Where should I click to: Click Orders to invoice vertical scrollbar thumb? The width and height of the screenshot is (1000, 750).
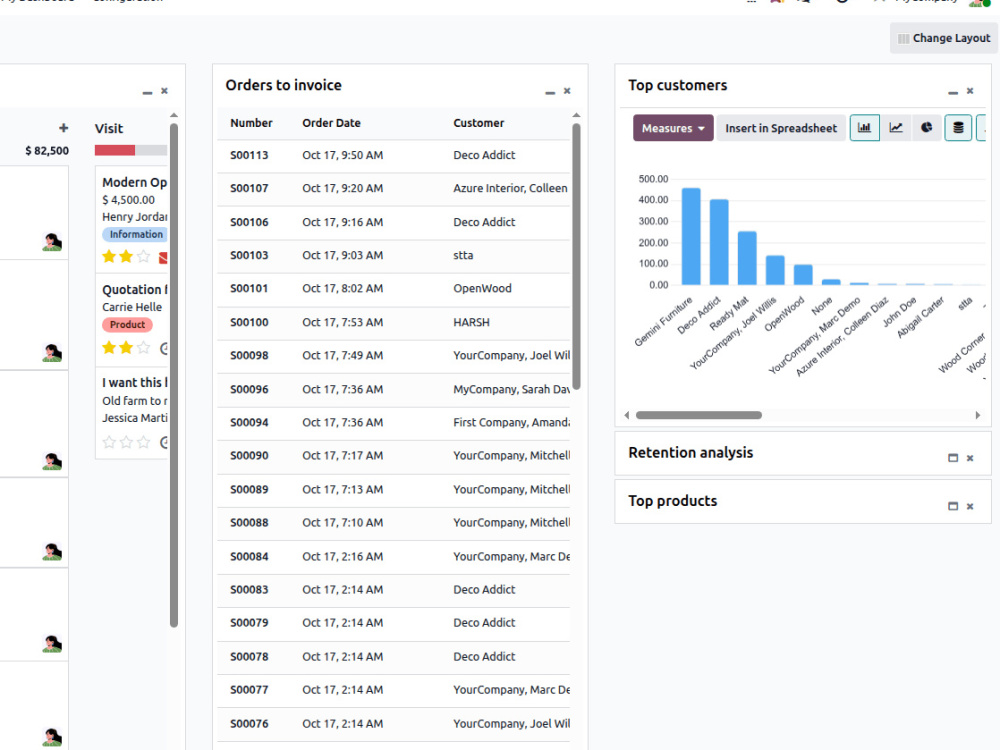577,256
